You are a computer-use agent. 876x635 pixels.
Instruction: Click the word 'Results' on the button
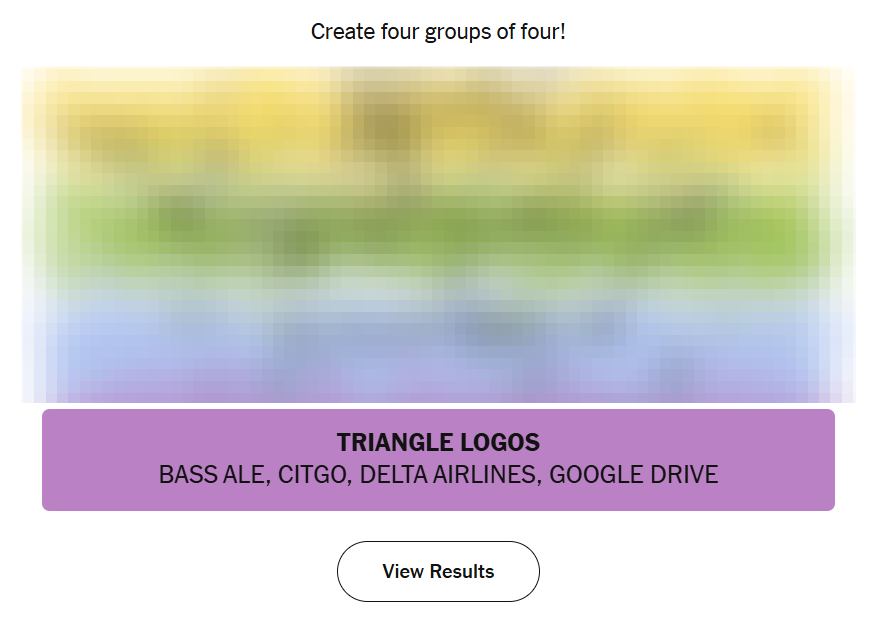pos(462,571)
